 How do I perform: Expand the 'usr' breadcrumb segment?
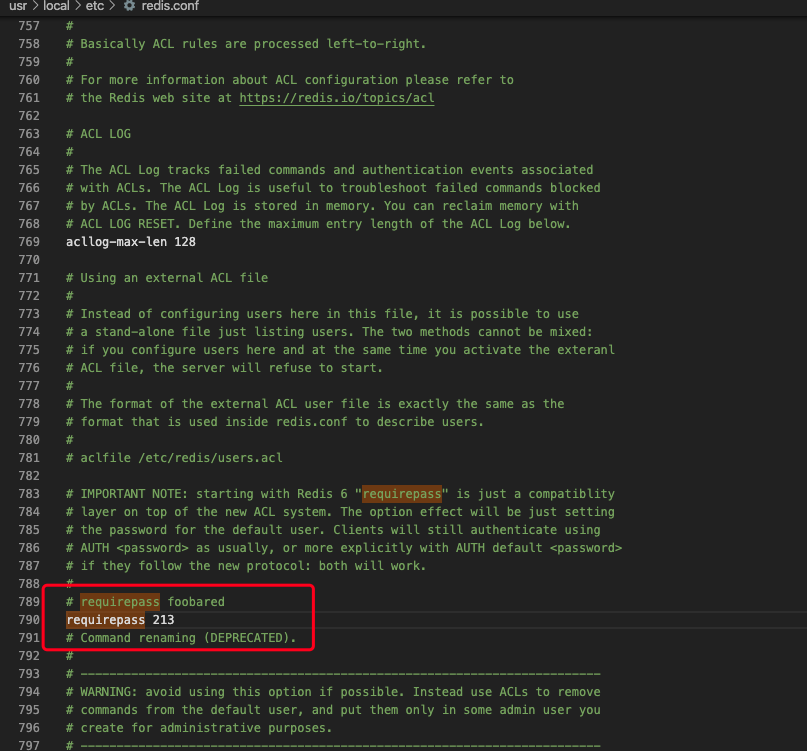coord(17,6)
